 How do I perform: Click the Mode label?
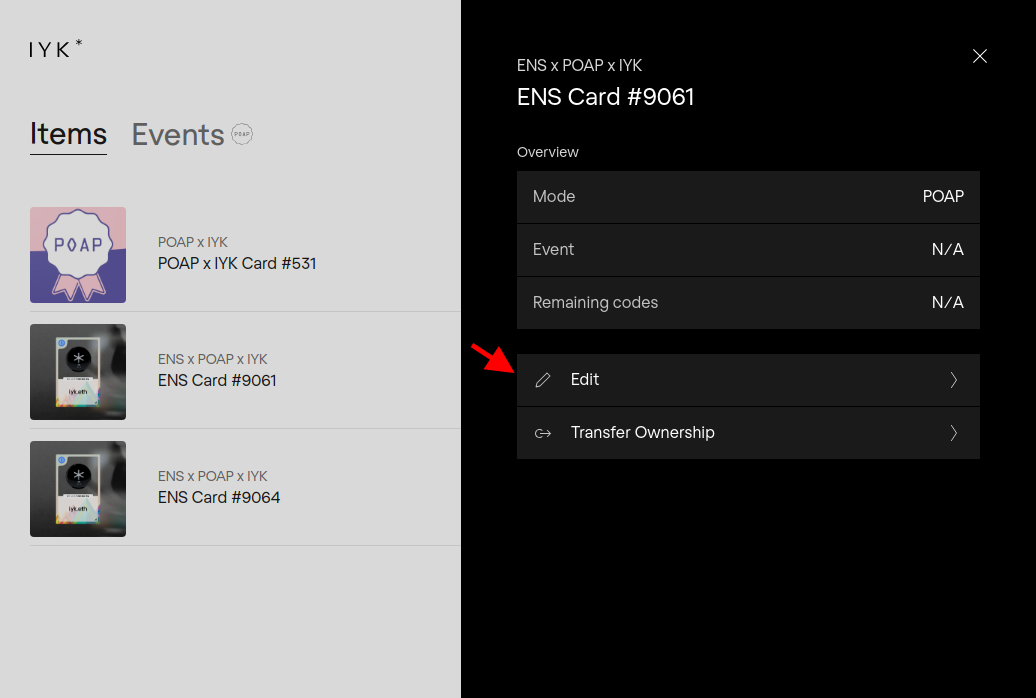(x=554, y=196)
